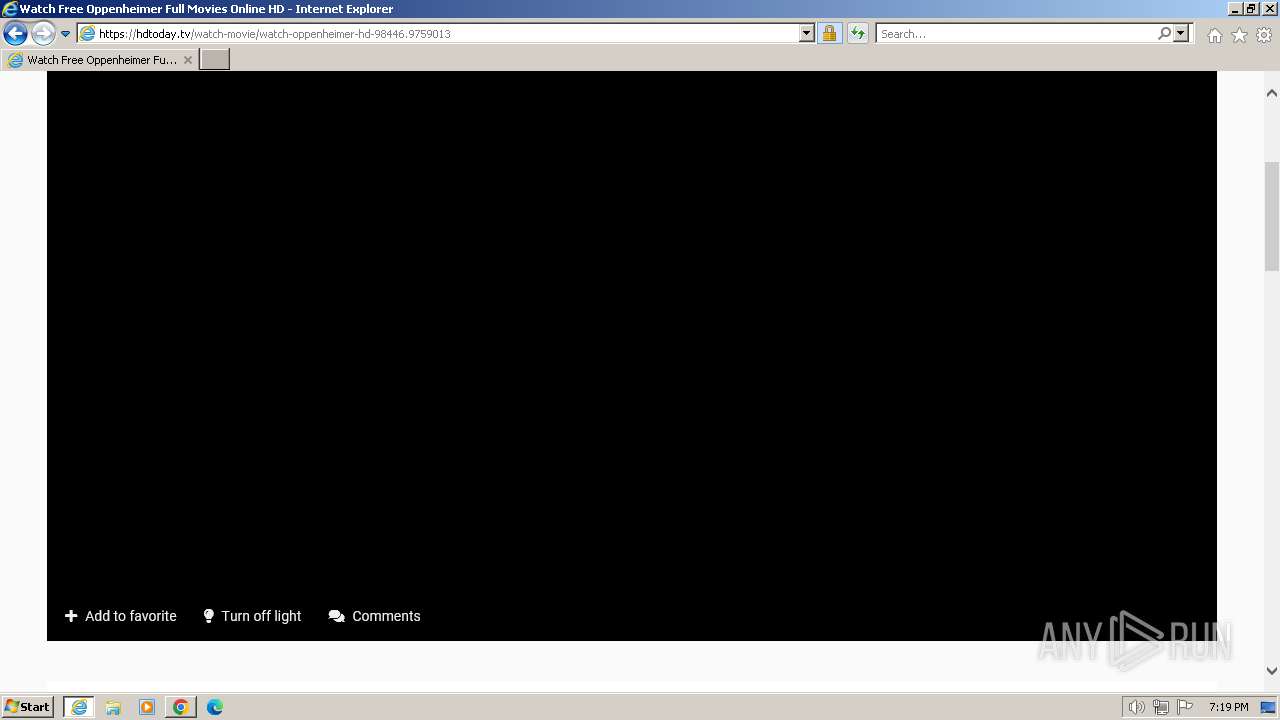The image size is (1280, 720).
Task: Click the speech bubbles Comments icon
Action: pyautogui.click(x=337, y=616)
